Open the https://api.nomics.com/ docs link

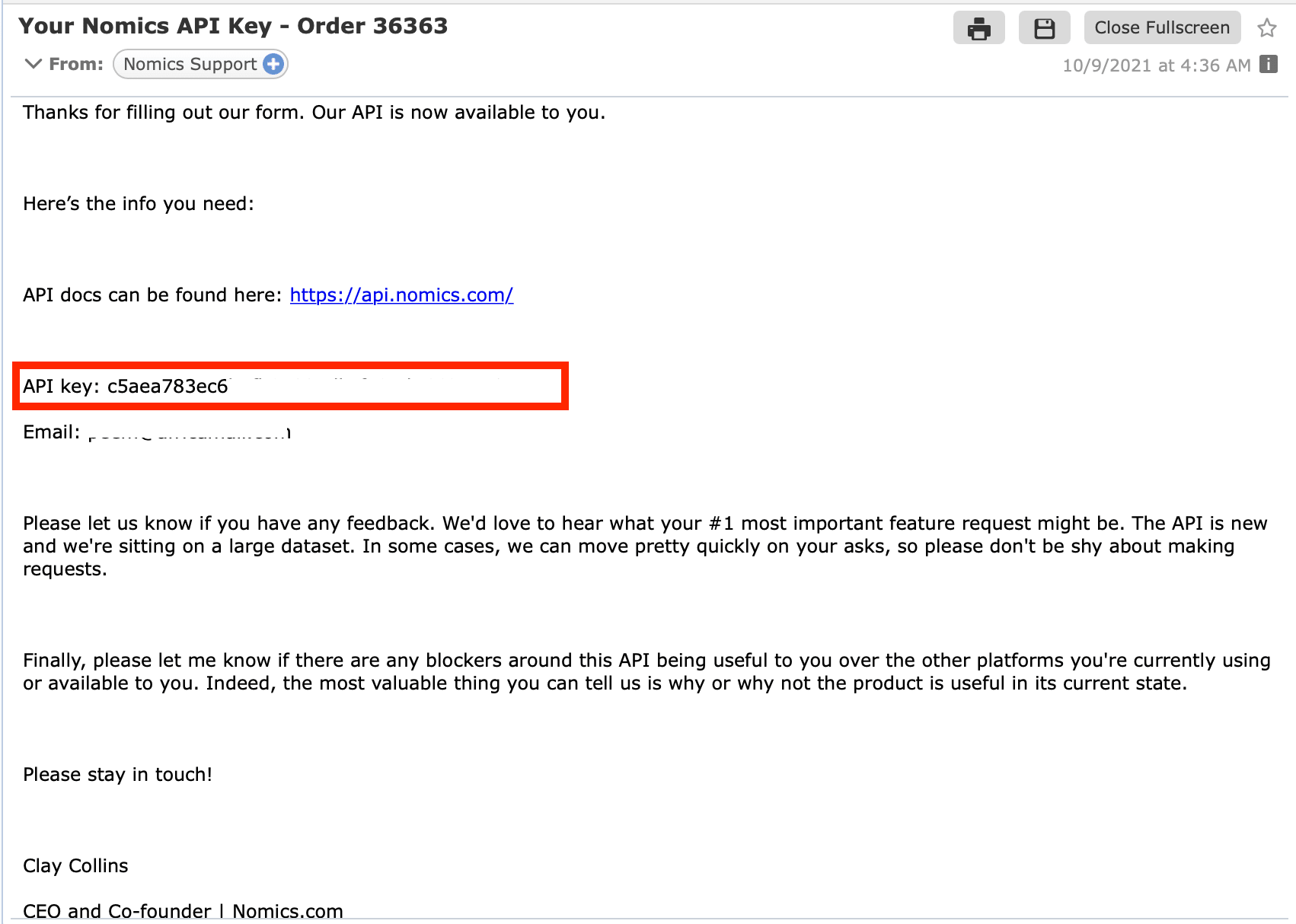point(401,295)
